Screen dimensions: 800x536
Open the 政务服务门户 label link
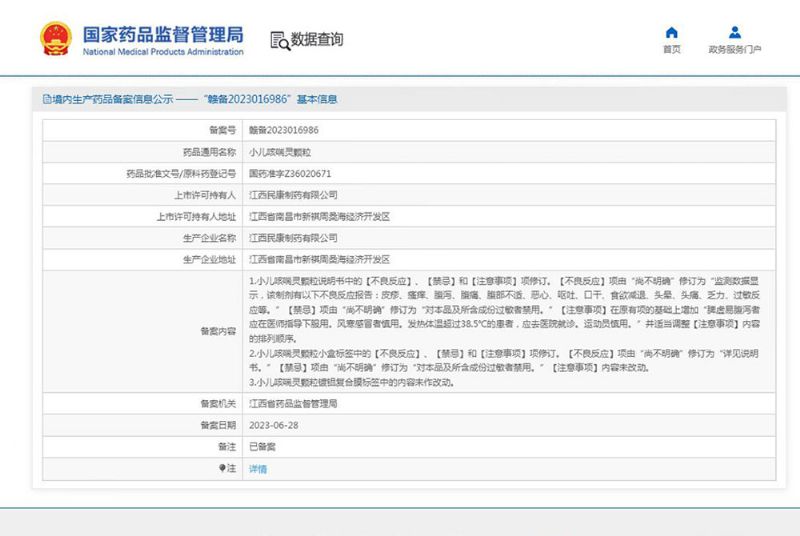[x=735, y=49]
